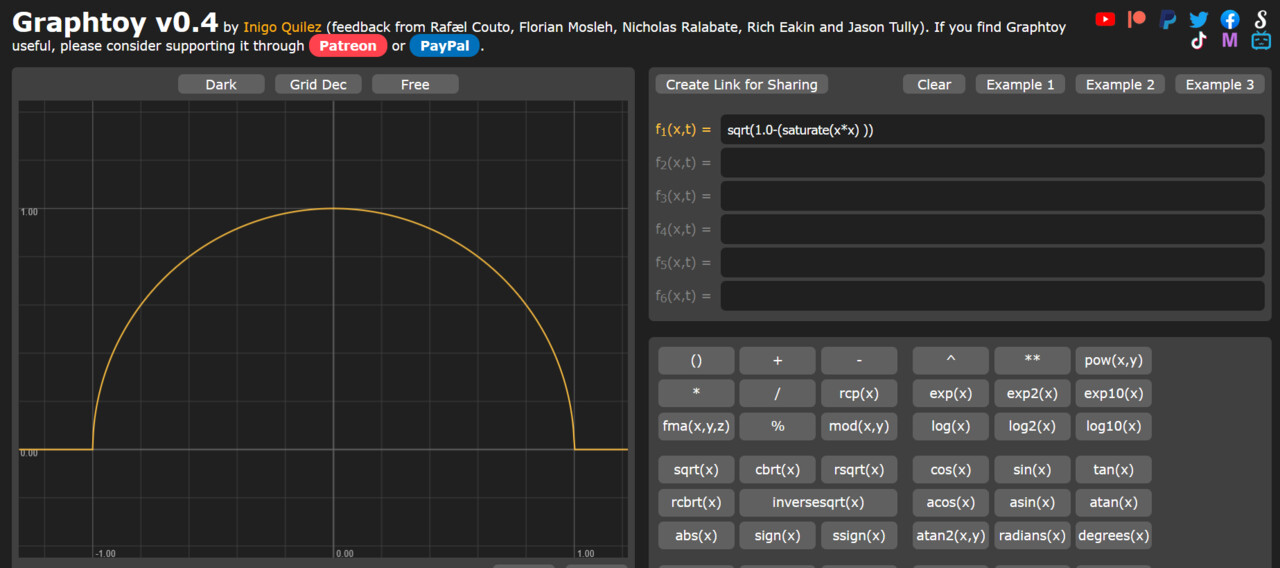Insert the divide / operator
Viewport: 1280px width, 568px height.
click(x=778, y=393)
